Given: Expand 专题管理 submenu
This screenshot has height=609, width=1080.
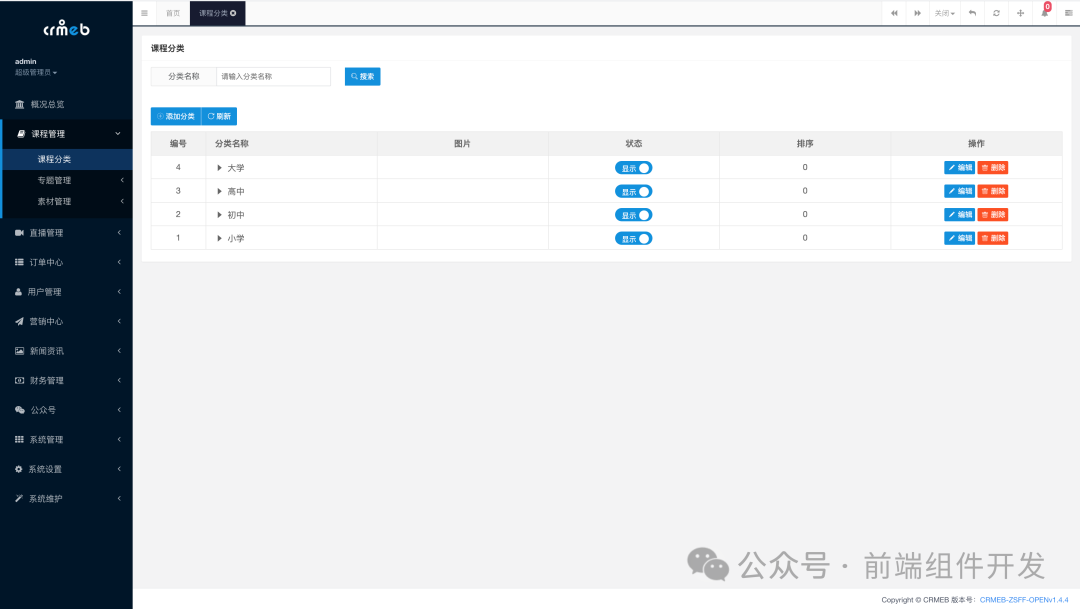Looking at the screenshot, I should point(66,180).
